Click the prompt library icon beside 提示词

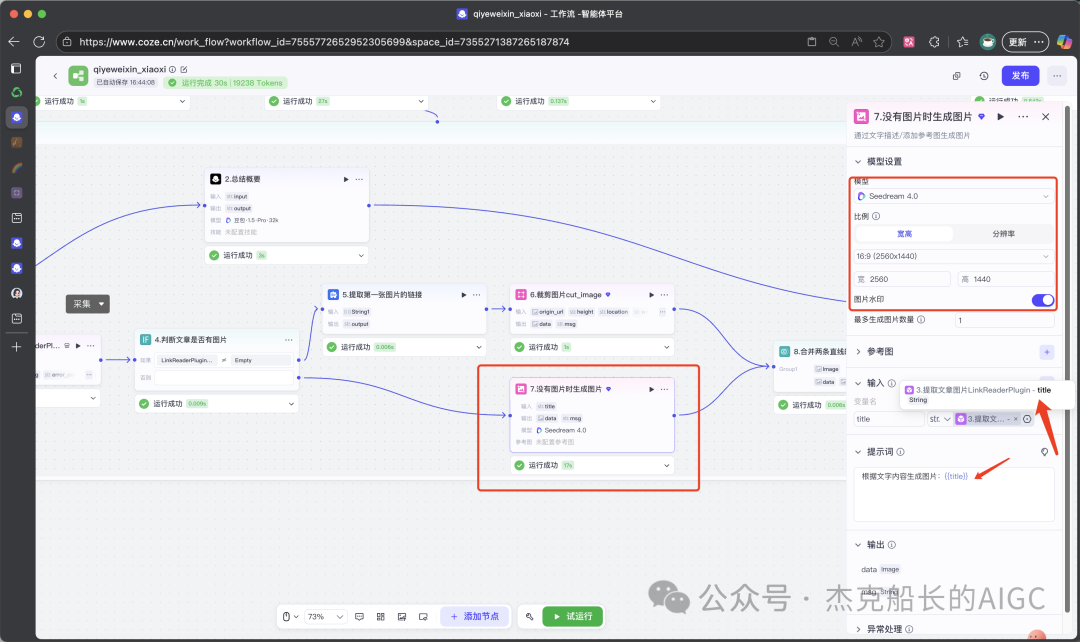[1045, 452]
